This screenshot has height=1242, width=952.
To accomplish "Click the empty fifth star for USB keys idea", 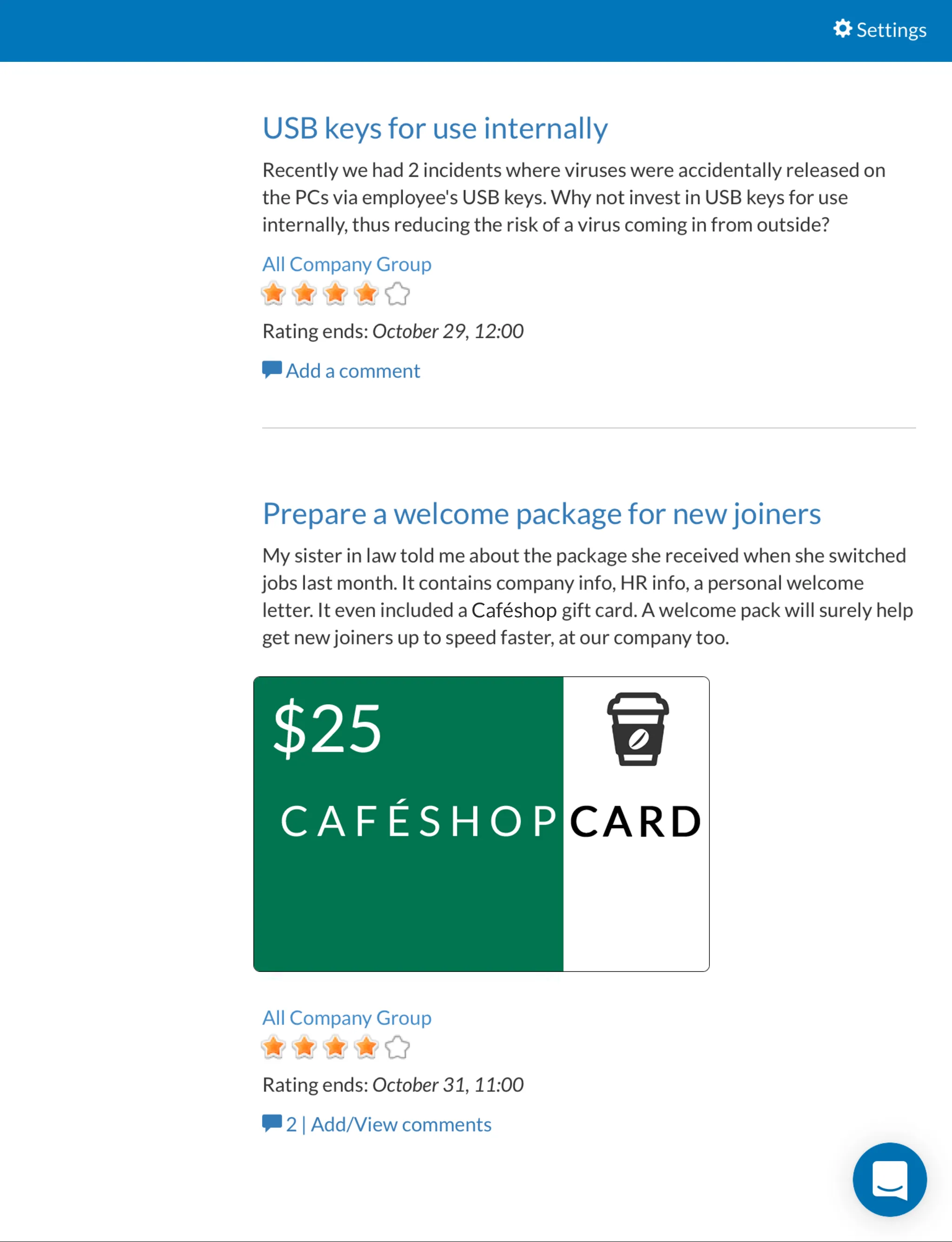I will (397, 293).
